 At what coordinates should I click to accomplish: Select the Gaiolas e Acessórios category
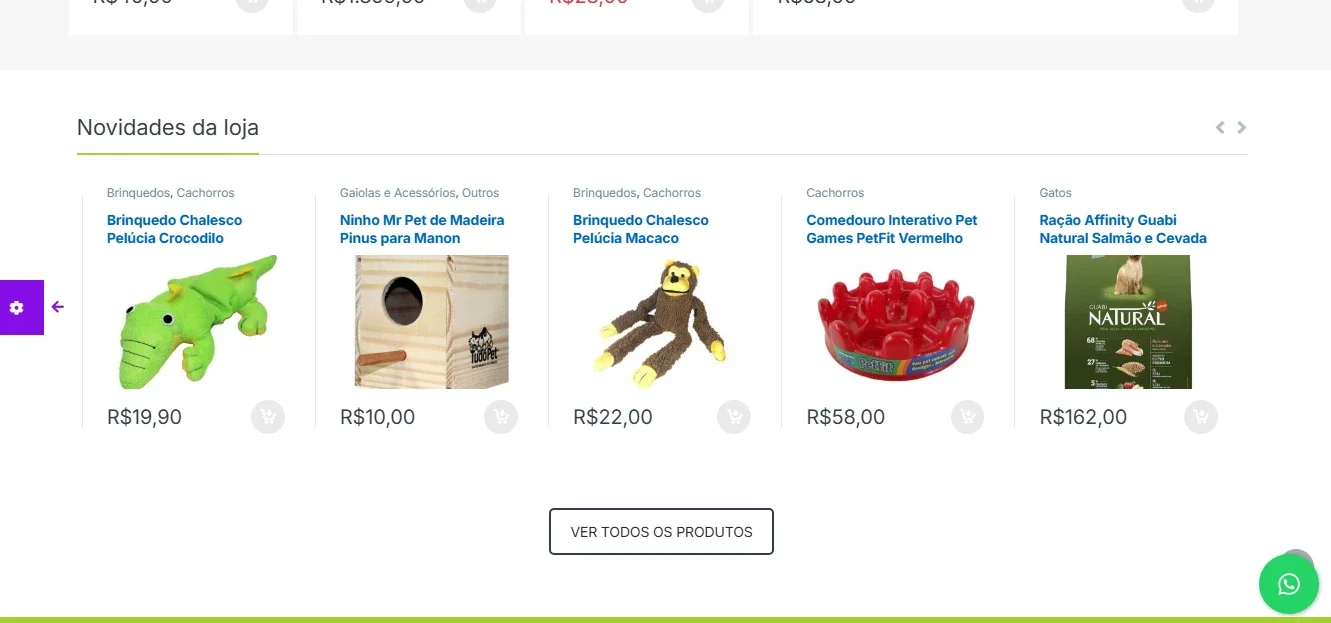click(398, 193)
